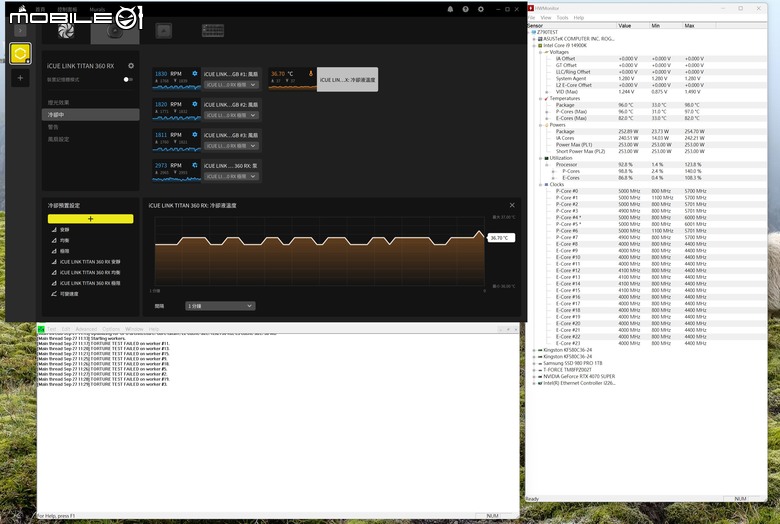Open the graph interval 1-minute dropdown
The width and height of the screenshot is (780, 524).
220,306
